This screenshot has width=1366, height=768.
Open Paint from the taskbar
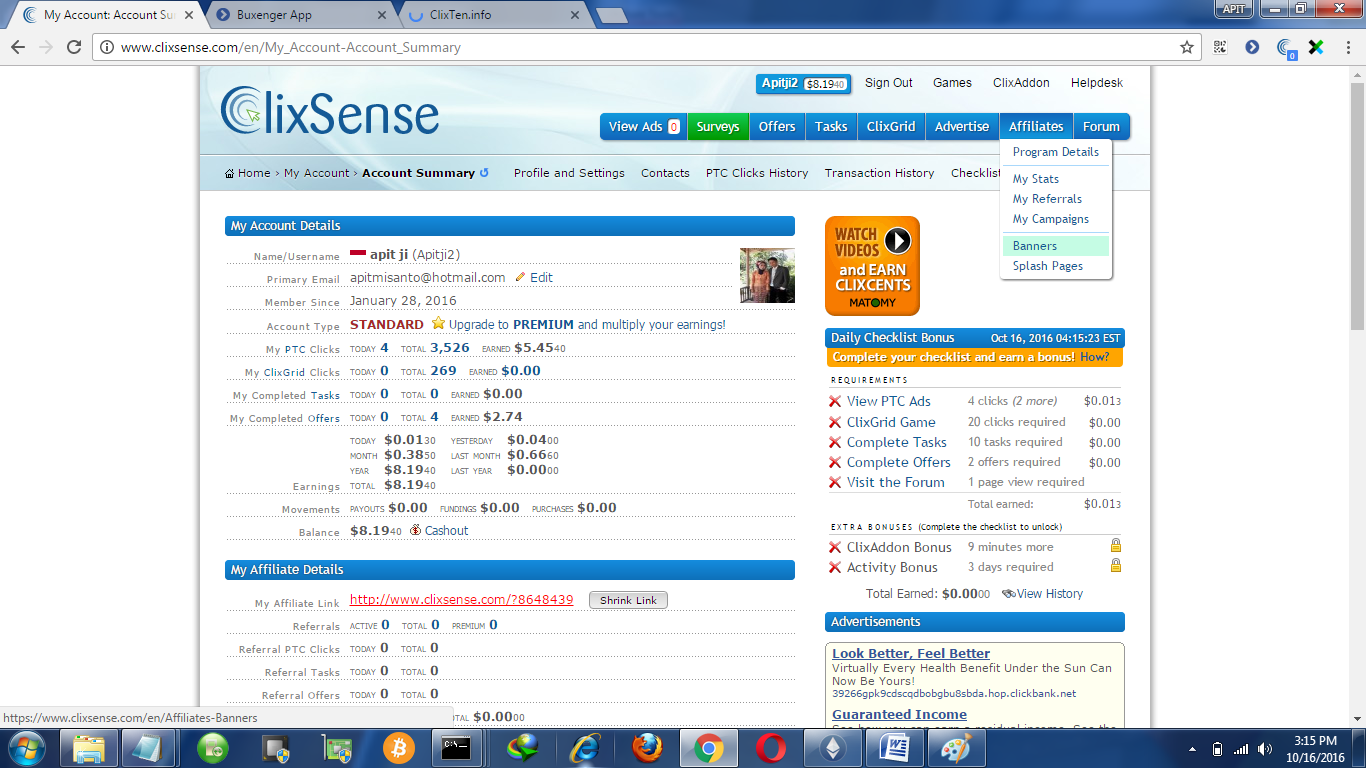pyautogui.click(x=957, y=748)
